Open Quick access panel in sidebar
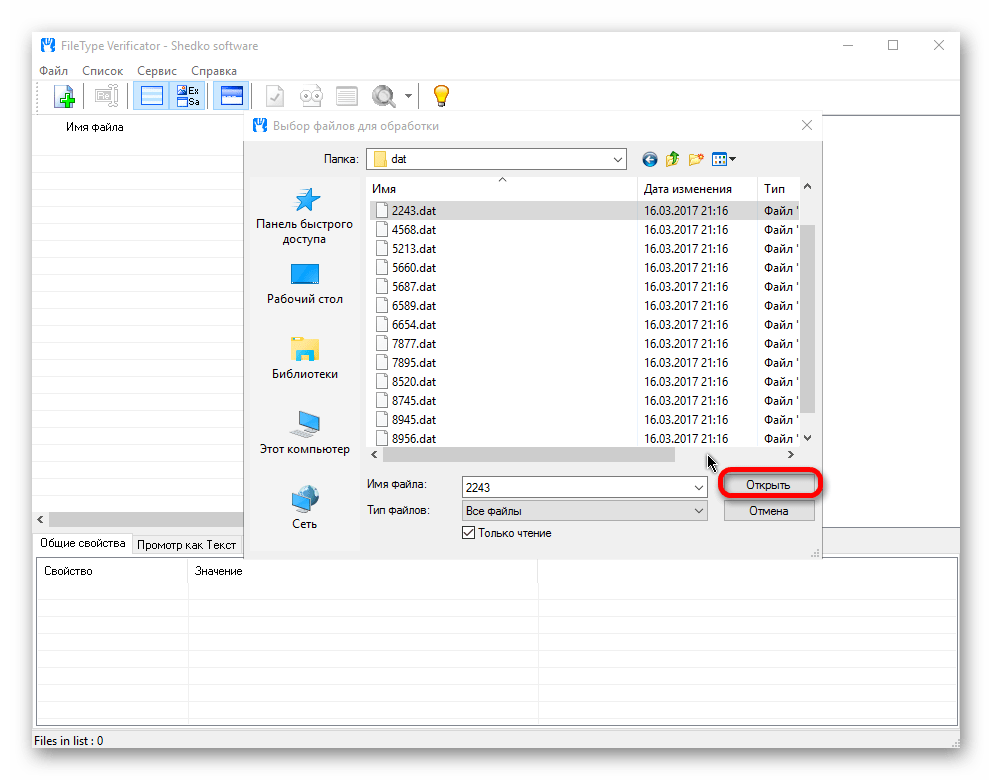992x780 pixels. coord(304,215)
